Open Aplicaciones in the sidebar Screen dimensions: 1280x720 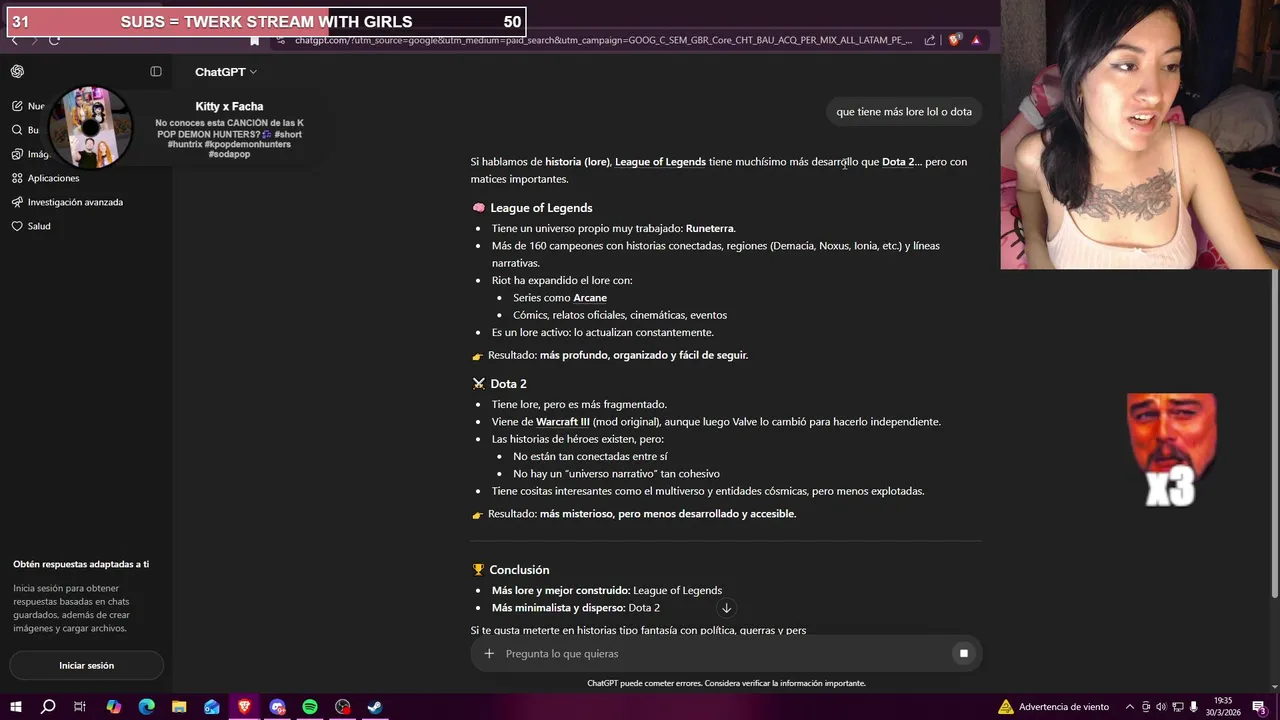click(54, 178)
